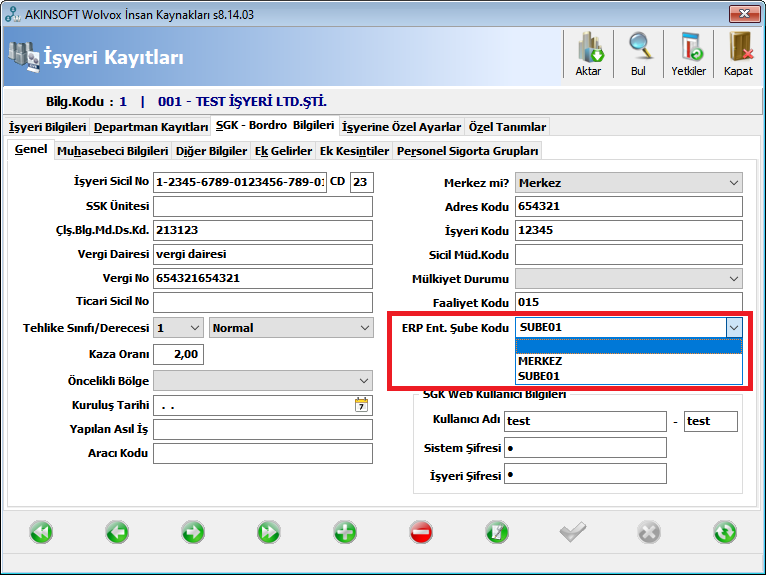The height and width of the screenshot is (575, 766).
Task: Choose SUBE01 in the dropdown list
Action: coord(629,376)
